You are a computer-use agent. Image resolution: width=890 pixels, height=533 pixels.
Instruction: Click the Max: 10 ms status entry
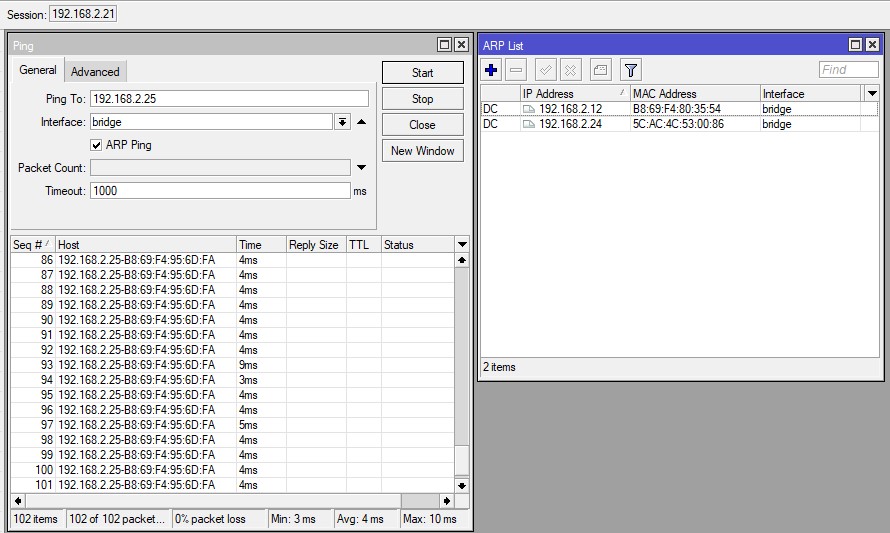click(x=435, y=519)
